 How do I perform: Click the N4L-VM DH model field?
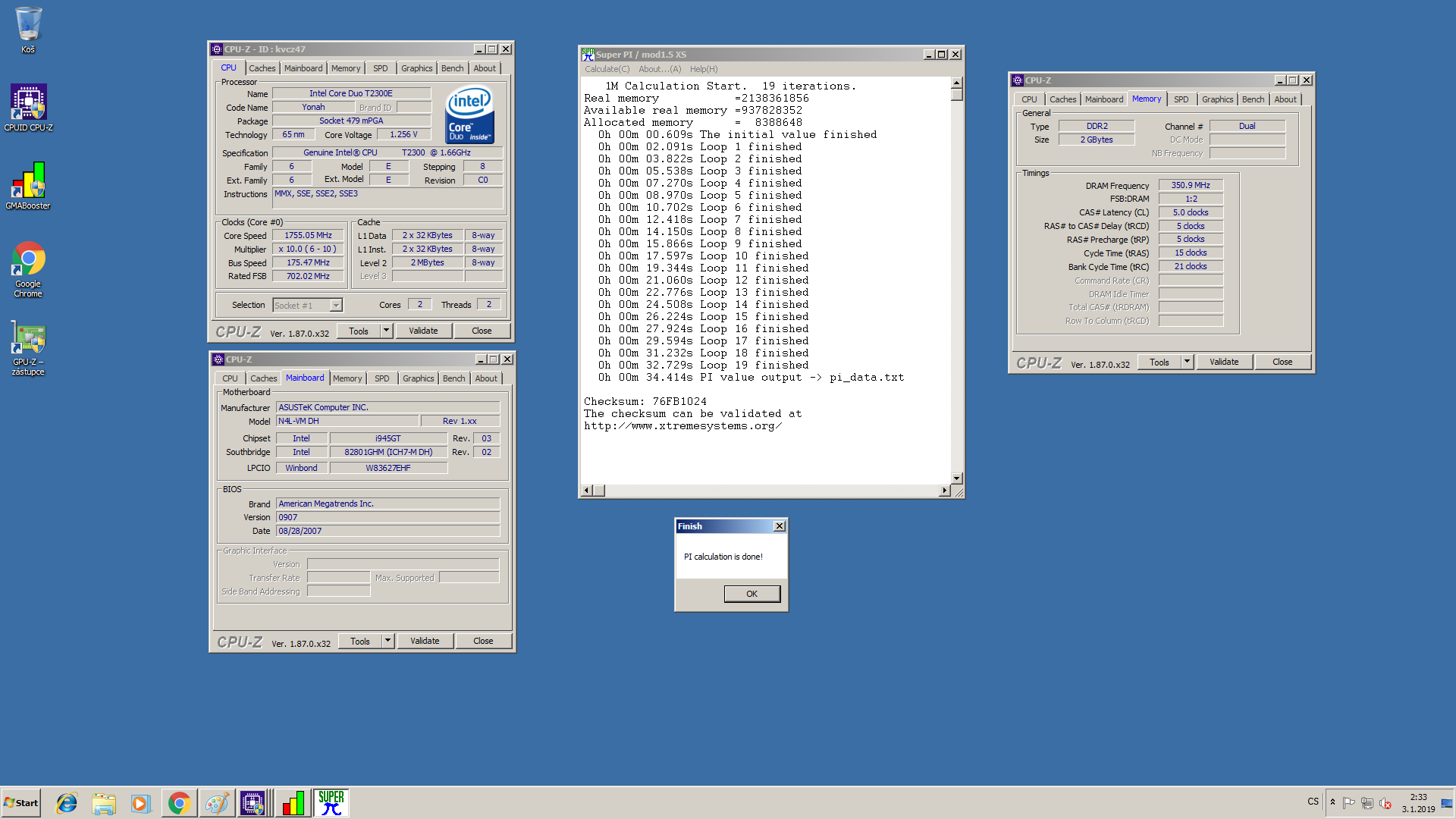(x=347, y=421)
